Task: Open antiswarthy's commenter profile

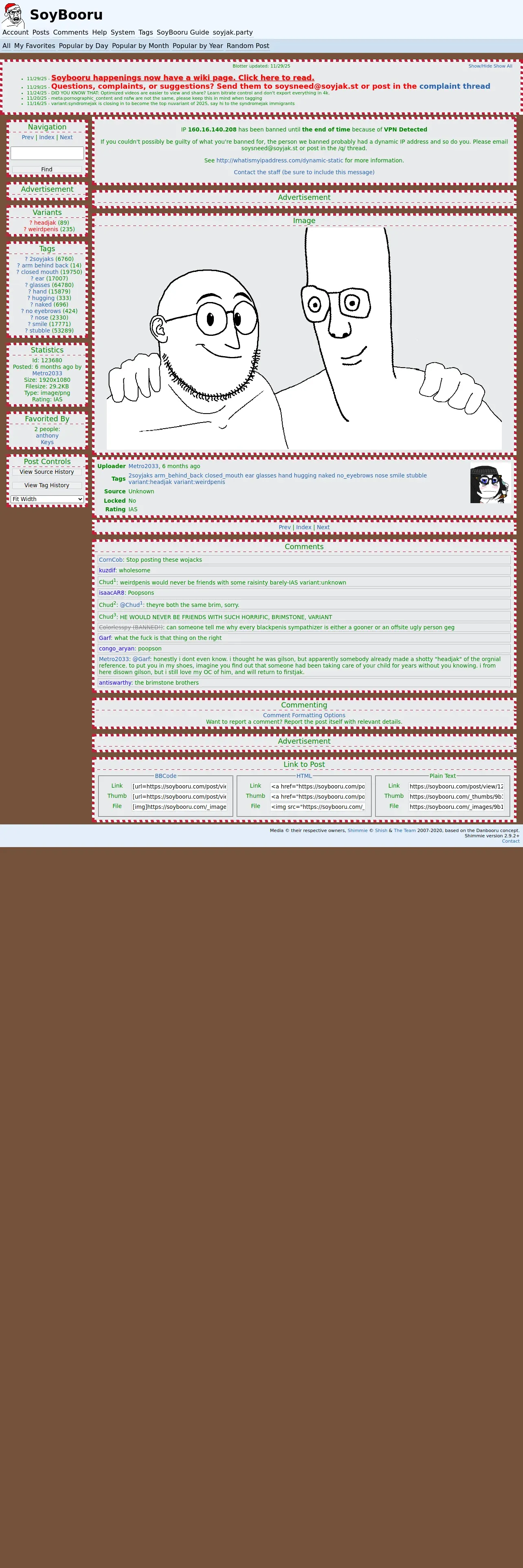Action: [115, 683]
